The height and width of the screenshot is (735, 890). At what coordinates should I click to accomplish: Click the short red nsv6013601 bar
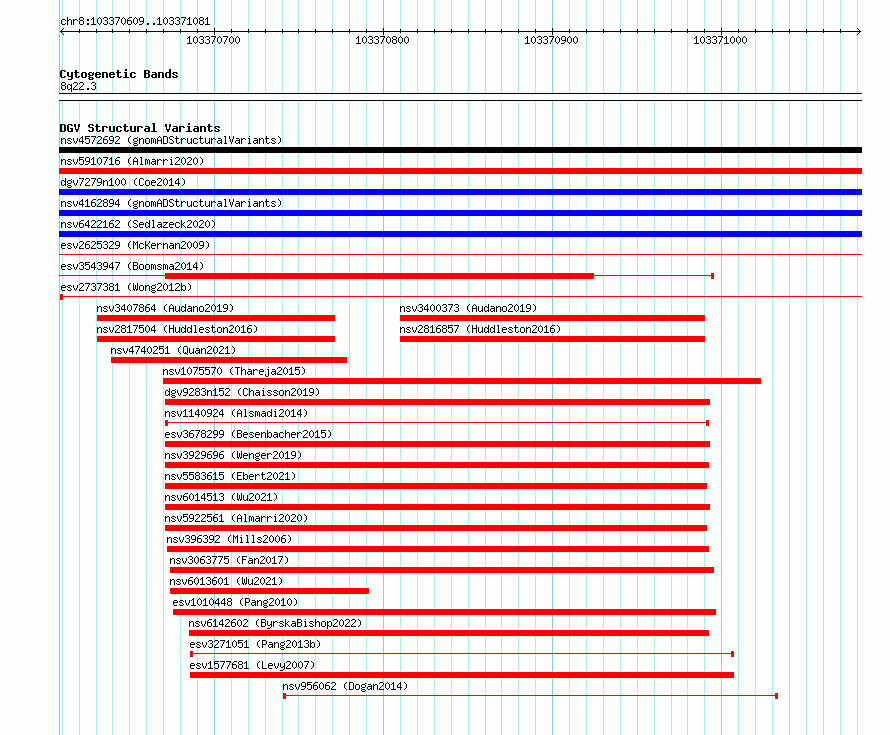click(270, 591)
